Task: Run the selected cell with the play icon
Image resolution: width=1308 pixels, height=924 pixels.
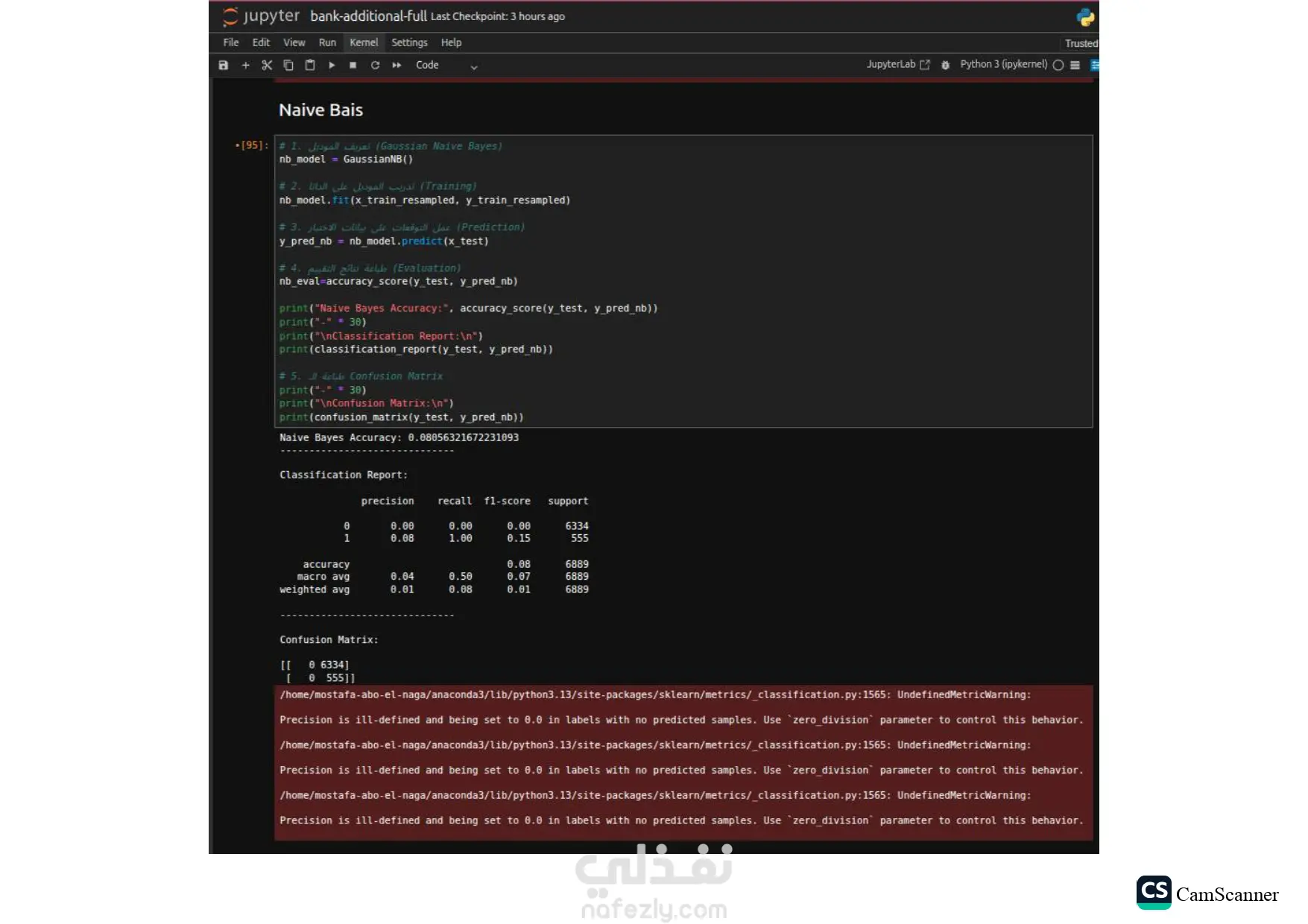Action: coord(332,66)
